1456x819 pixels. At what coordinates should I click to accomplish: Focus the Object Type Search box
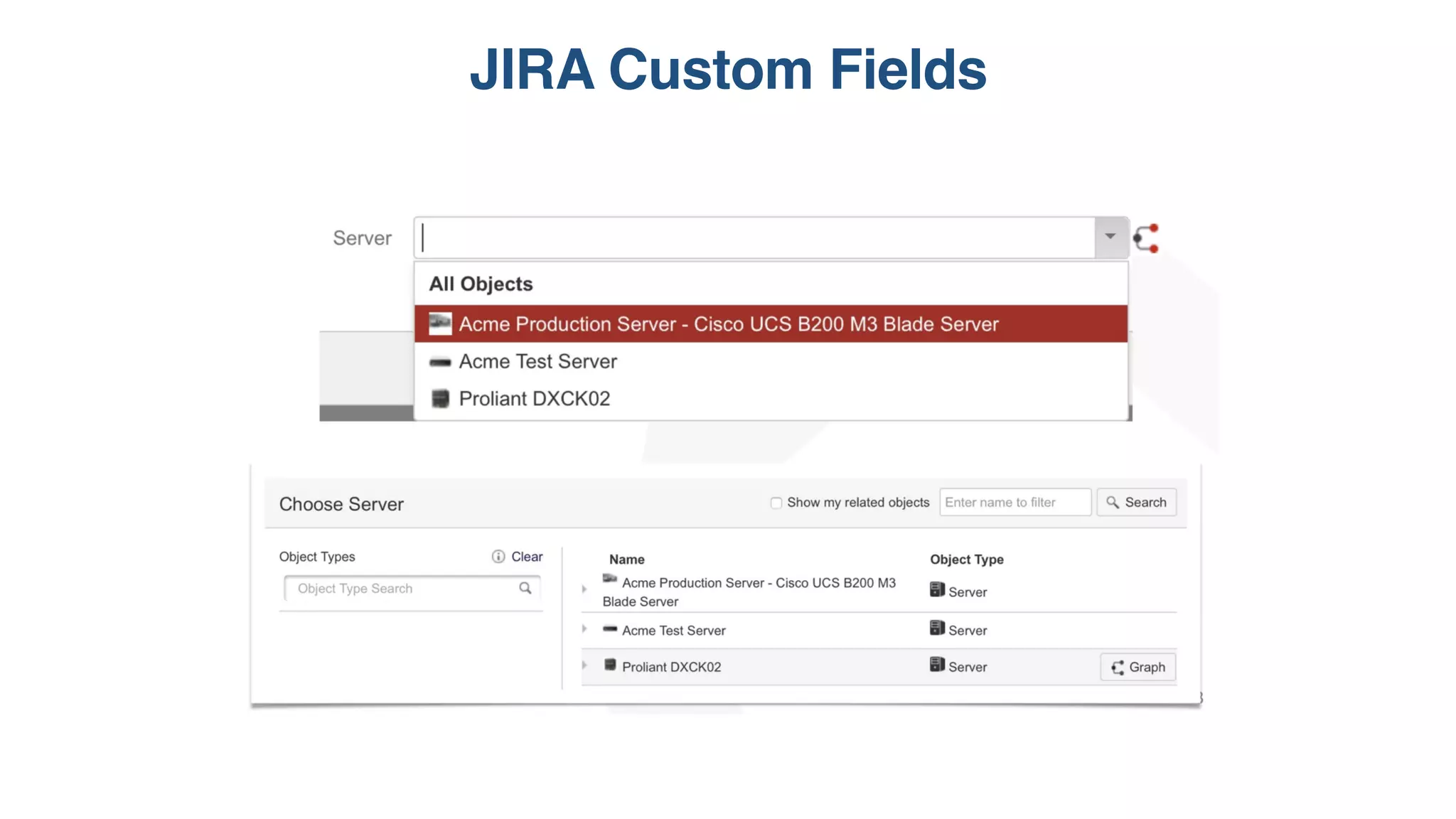412,589
